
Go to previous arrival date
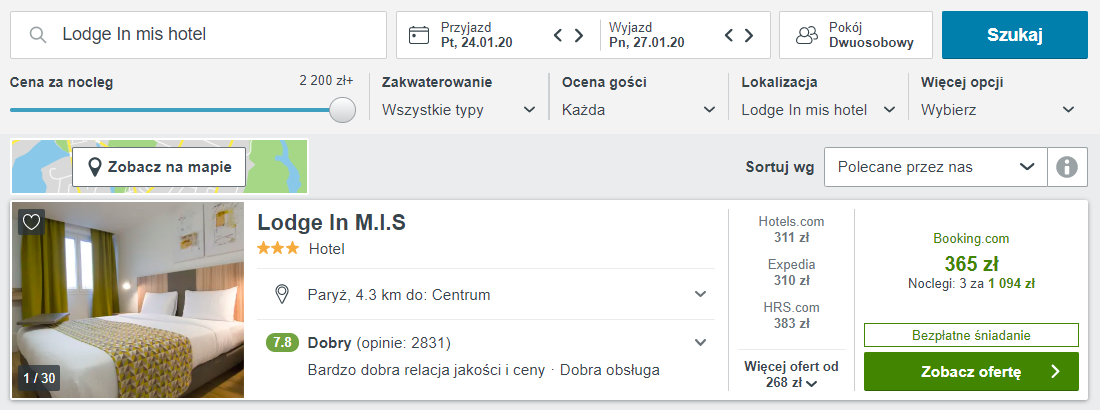coord(560,36)
